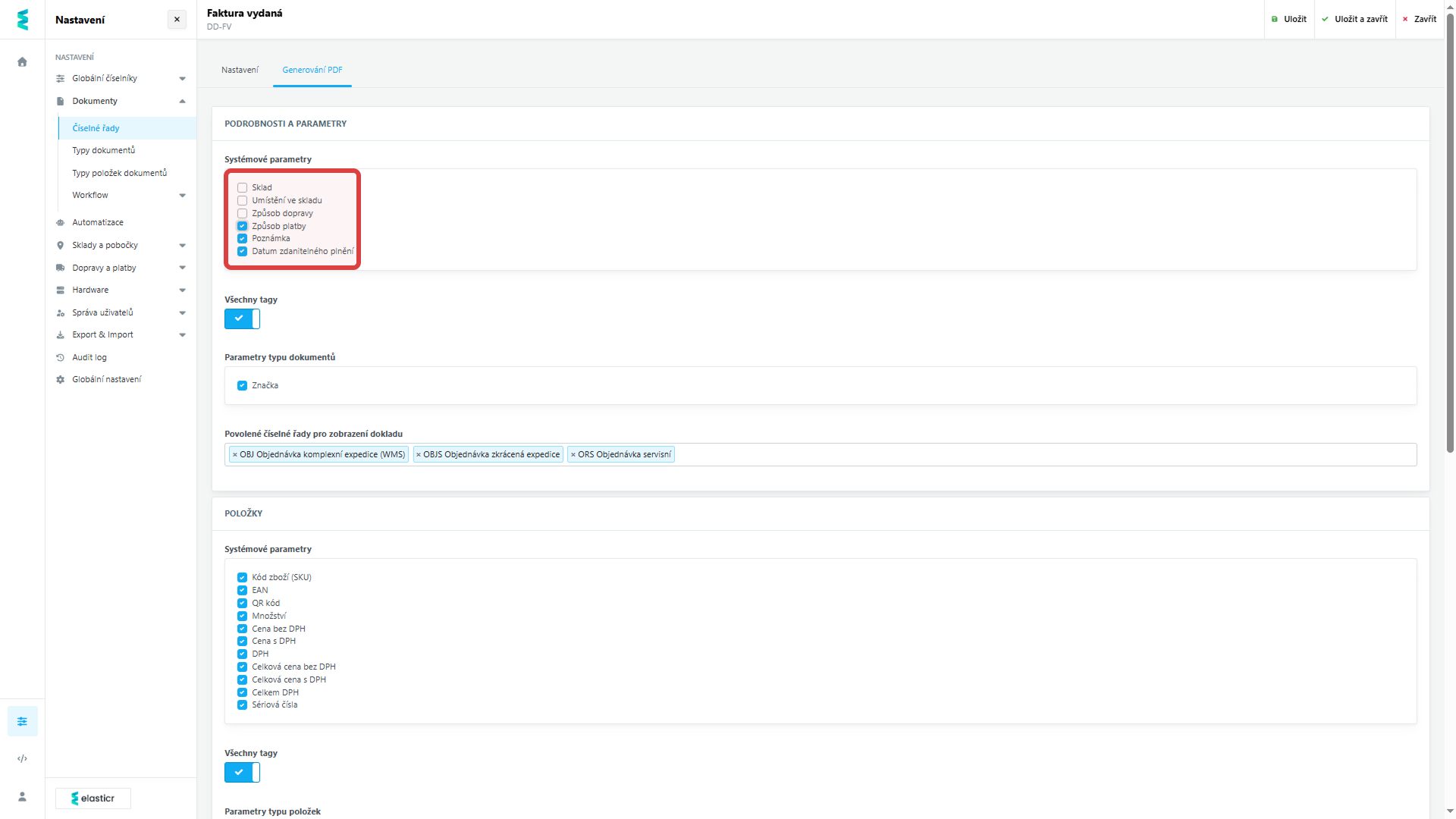
Task: Uncheck the QR kód checkbox
Action: click(242, 603)
